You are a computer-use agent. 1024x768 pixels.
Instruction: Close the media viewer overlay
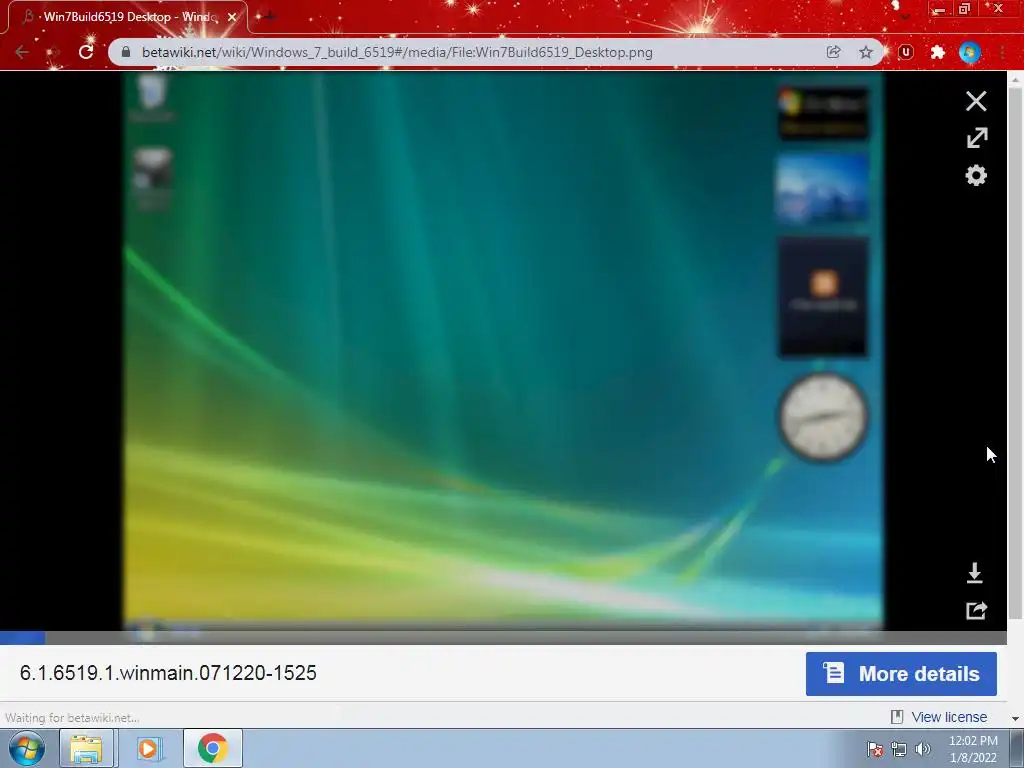click(x=976, y=101)
